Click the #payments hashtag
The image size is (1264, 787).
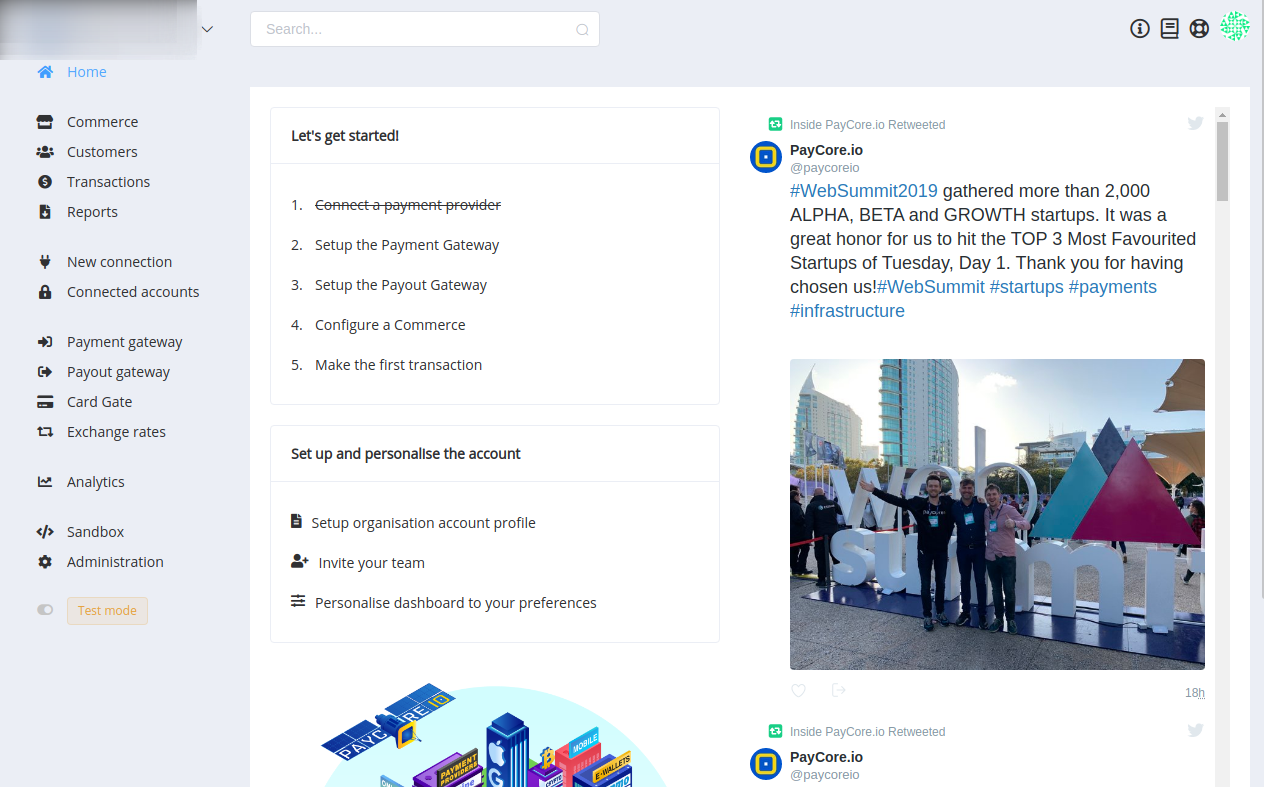(x=1113, y=287)
